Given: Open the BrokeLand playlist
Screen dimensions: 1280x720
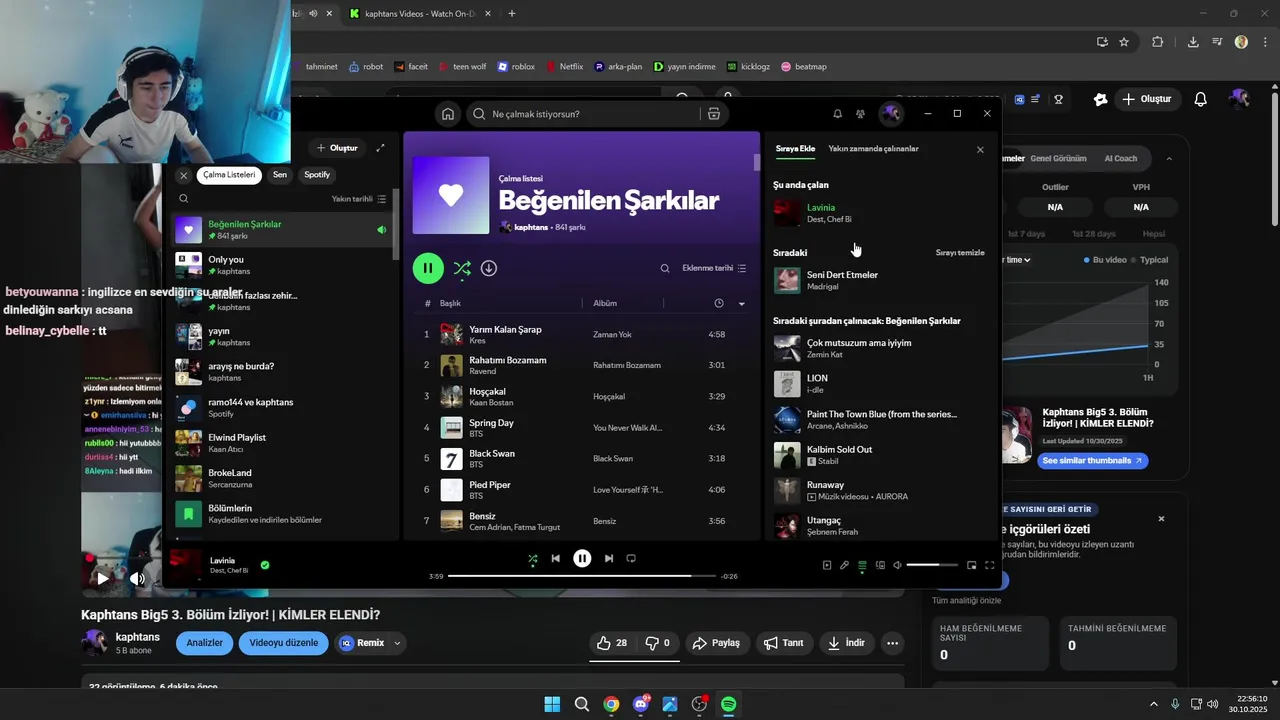Looking at the screenshot, I should point(282,479).
